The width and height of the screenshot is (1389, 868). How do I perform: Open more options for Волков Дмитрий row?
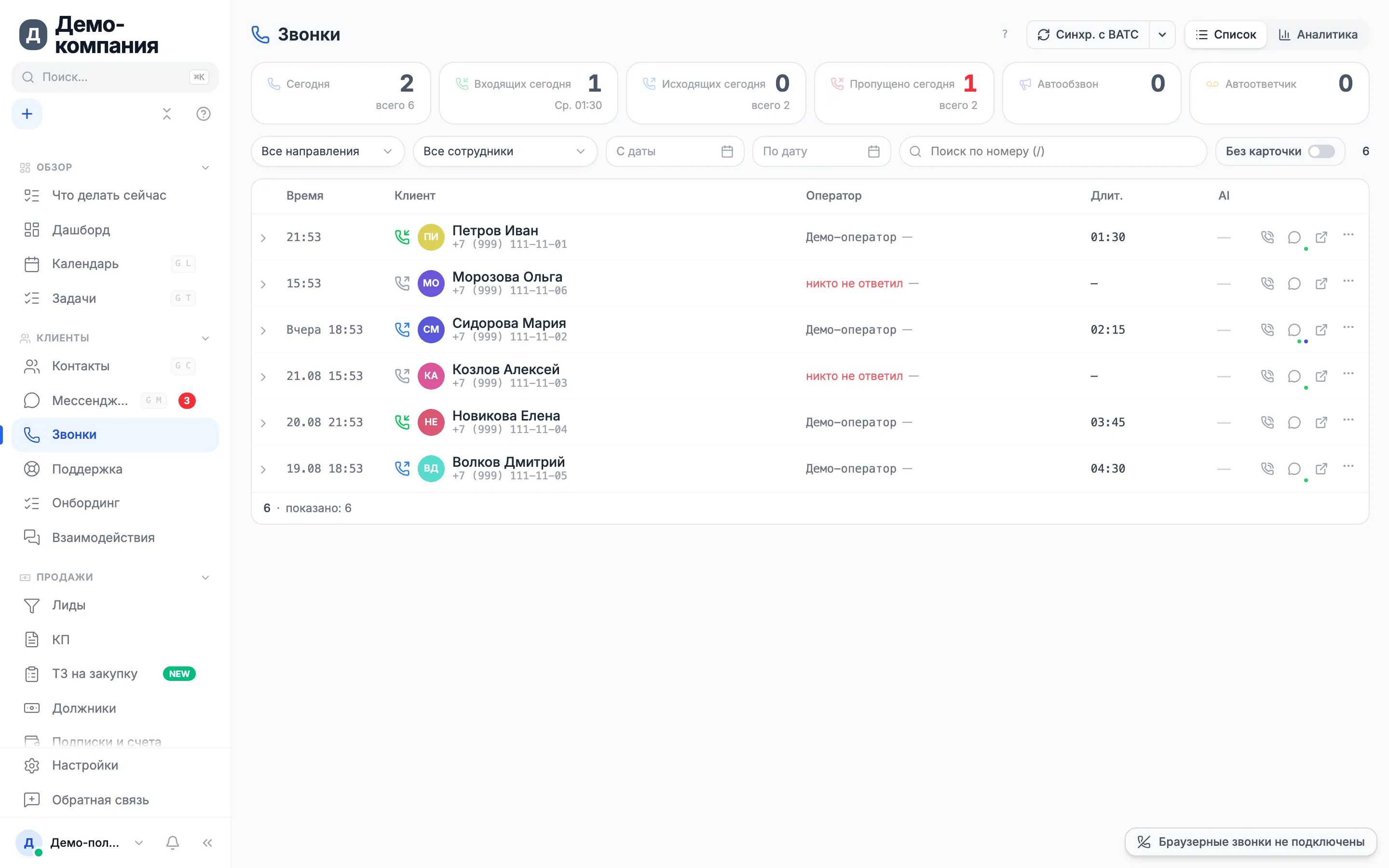coord(1348,466)
